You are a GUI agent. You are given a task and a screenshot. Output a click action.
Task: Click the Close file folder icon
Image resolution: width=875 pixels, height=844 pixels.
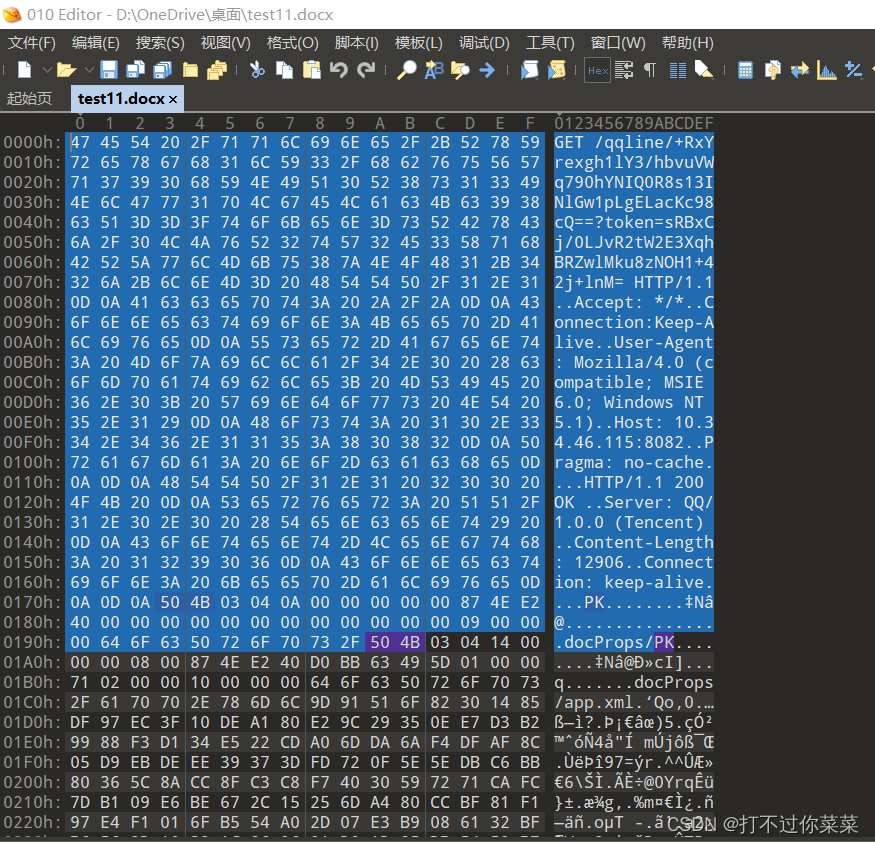click(x=190, y=70)
